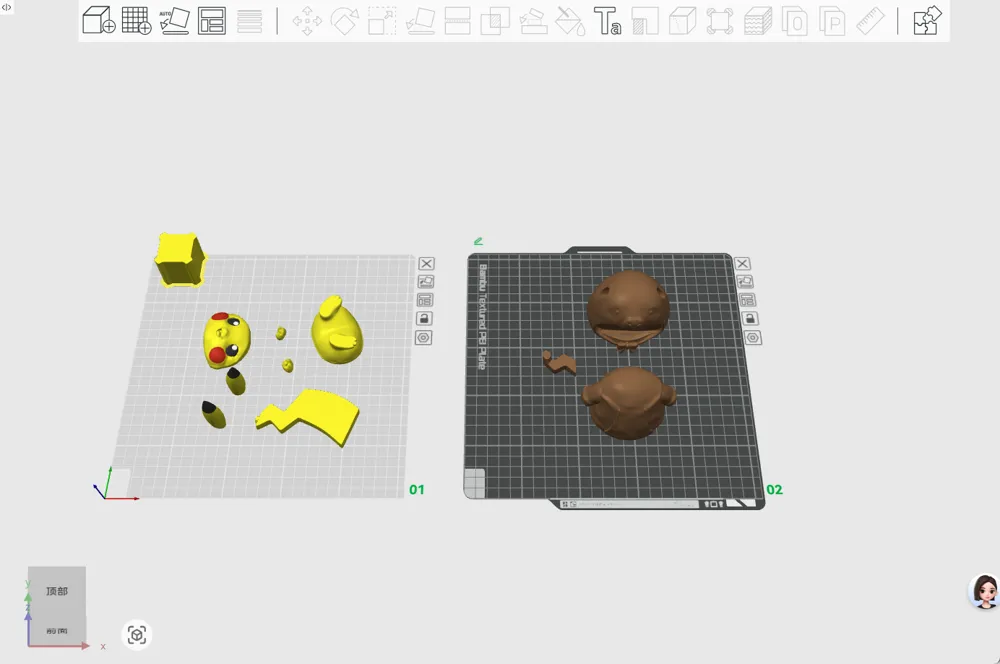The width and height of the screenshot is (1000, 664).
Task: Add a new object with cube icon
Action: coord(99,20)
